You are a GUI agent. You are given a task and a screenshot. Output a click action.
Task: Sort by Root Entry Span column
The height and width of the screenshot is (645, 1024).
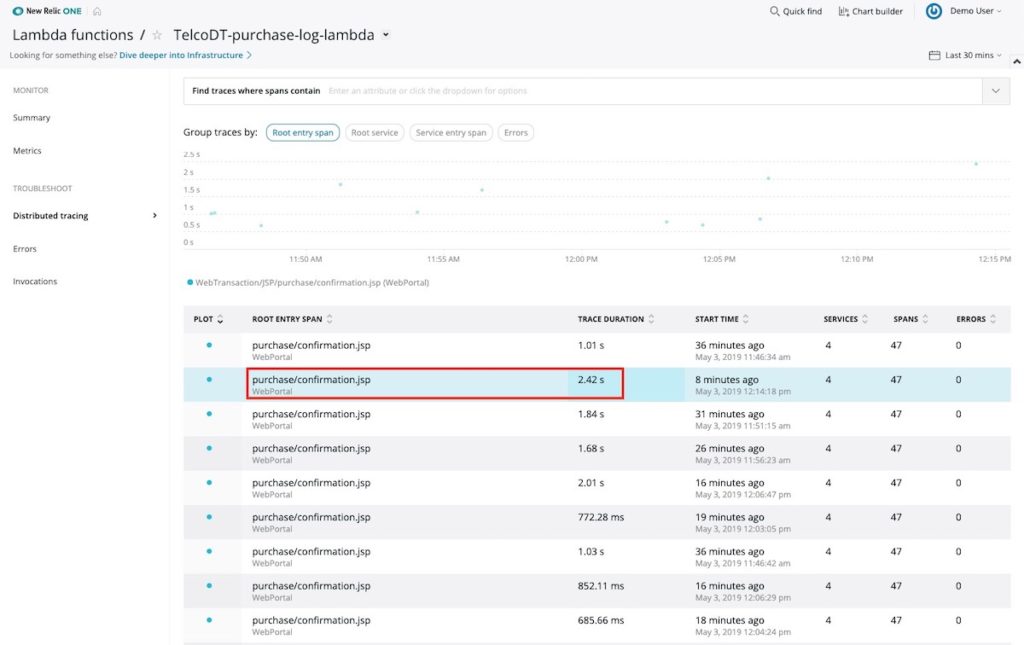(330, 319)
